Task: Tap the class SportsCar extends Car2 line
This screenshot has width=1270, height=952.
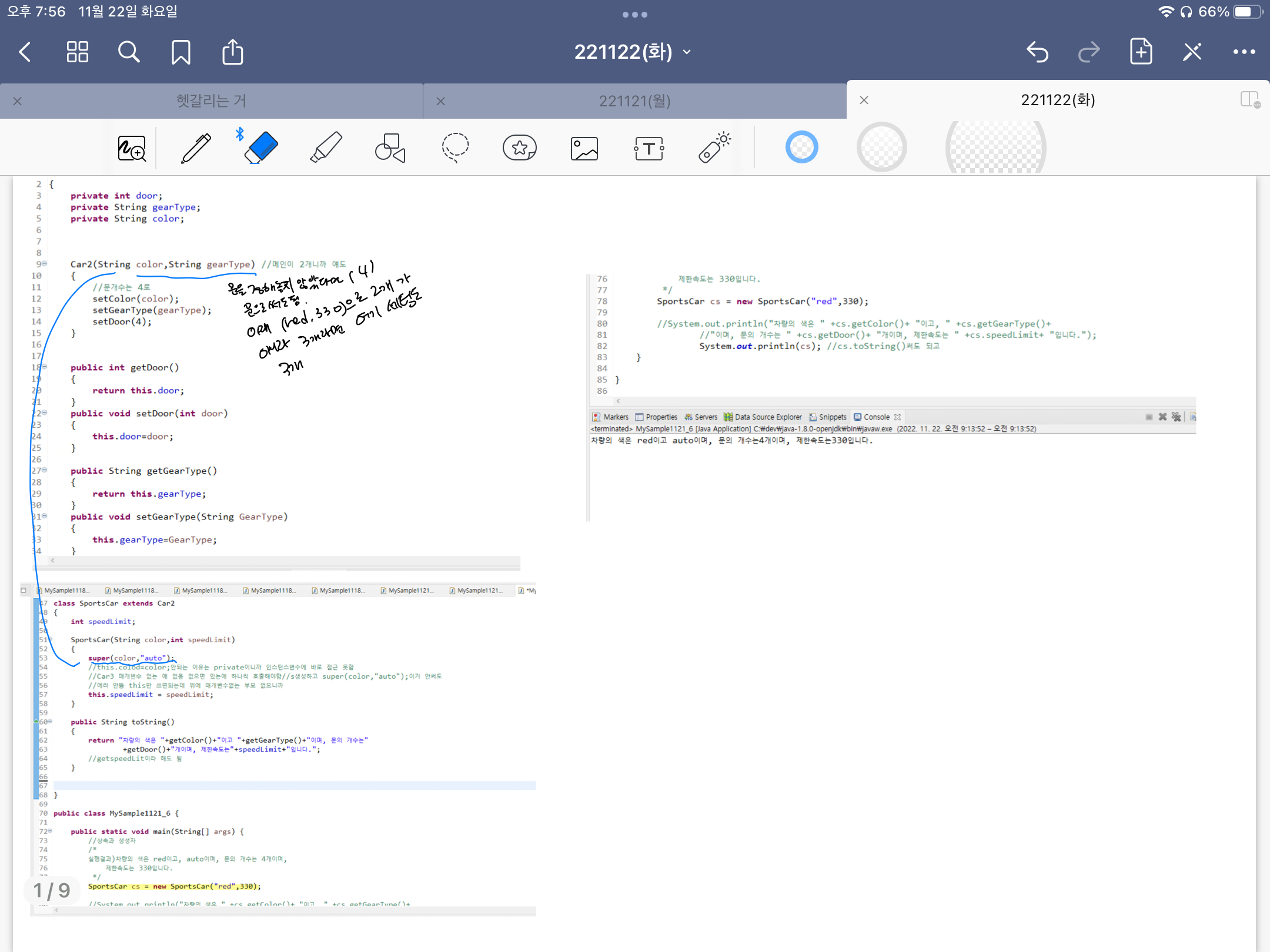Action: (x=114, y=603)
